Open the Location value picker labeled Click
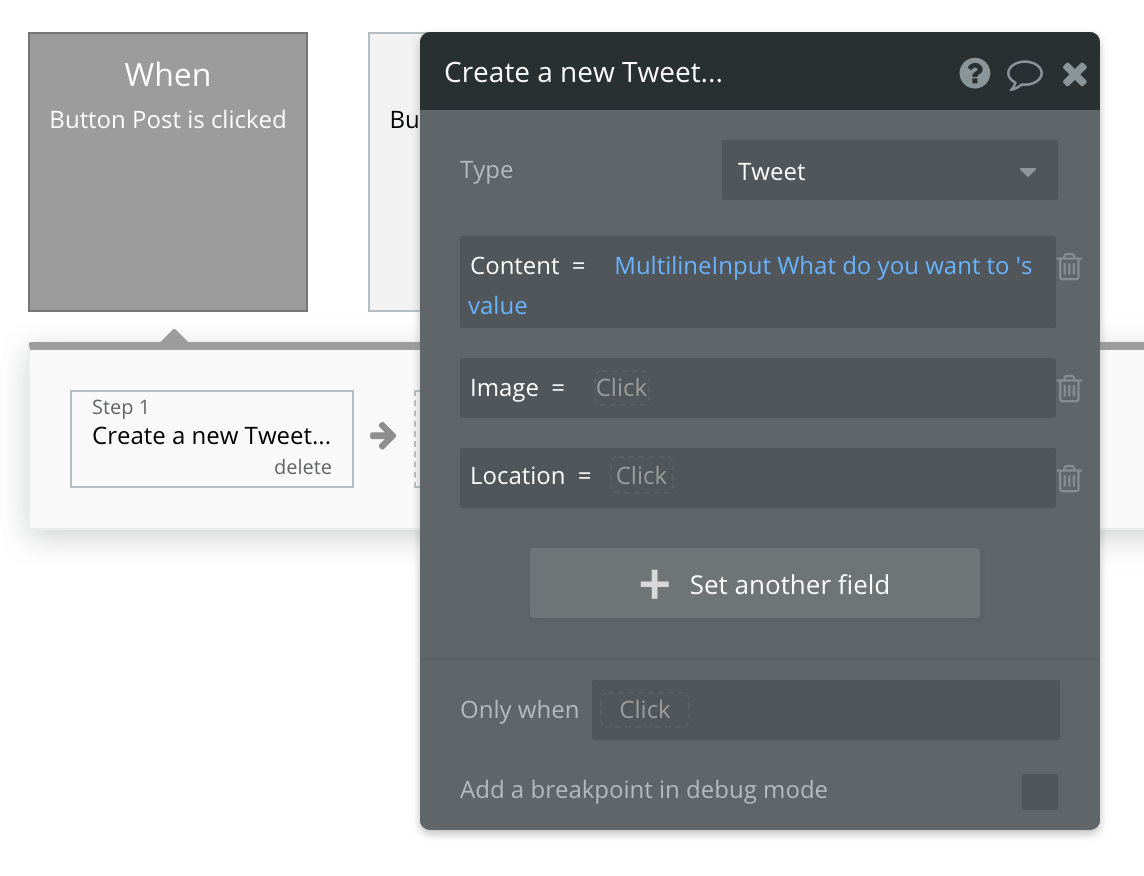1144x876 pixels. [x=641, y=476]
